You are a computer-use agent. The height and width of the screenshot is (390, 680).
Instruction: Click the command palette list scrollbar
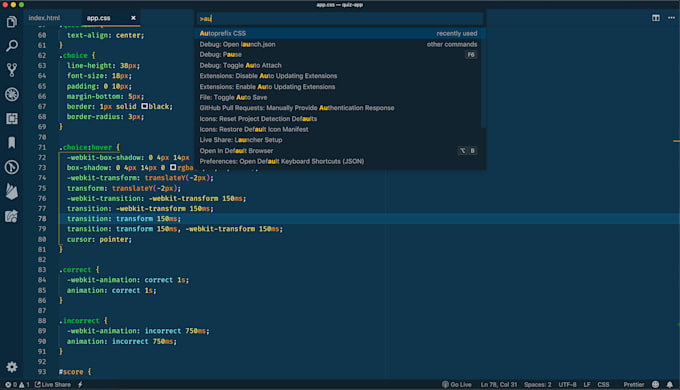click(484, 78)
